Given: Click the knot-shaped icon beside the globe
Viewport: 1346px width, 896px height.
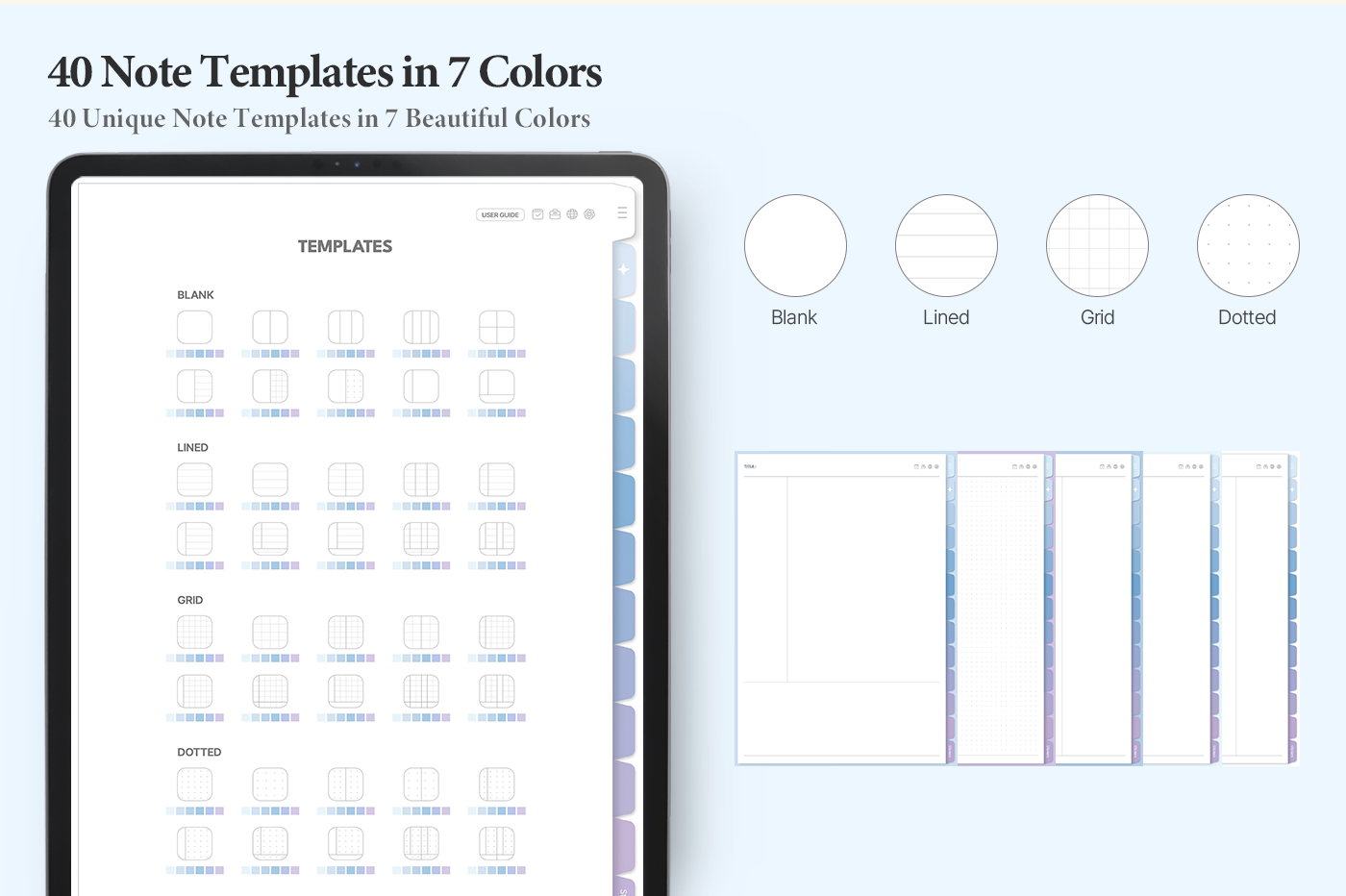Looking at the screenshot, I should [589, 214].
